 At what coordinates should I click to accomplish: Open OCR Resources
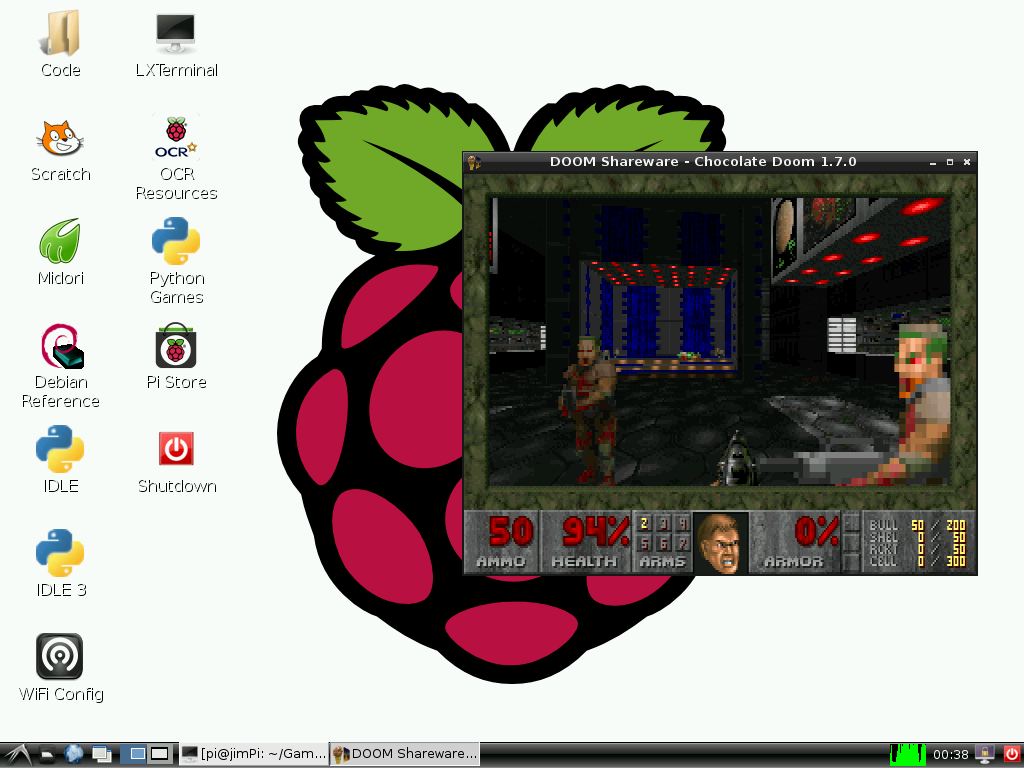click(x=175, y=140)
